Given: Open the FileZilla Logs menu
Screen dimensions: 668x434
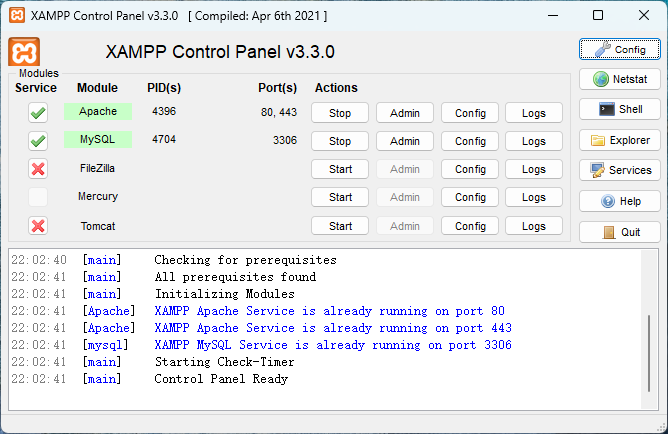Looking at the screenshot, I should point(534,169).
